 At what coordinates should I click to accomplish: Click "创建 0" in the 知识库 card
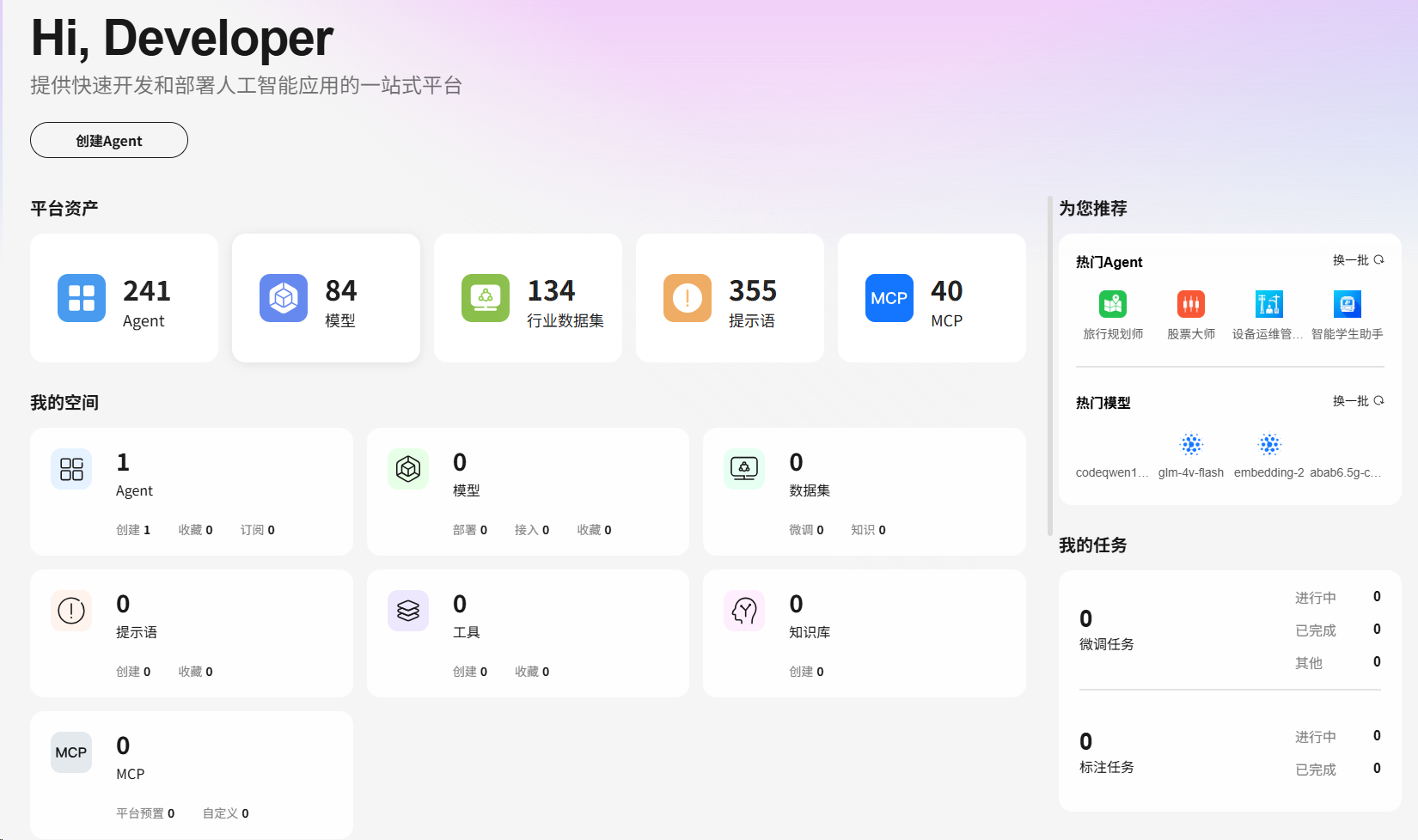point(806,672)
